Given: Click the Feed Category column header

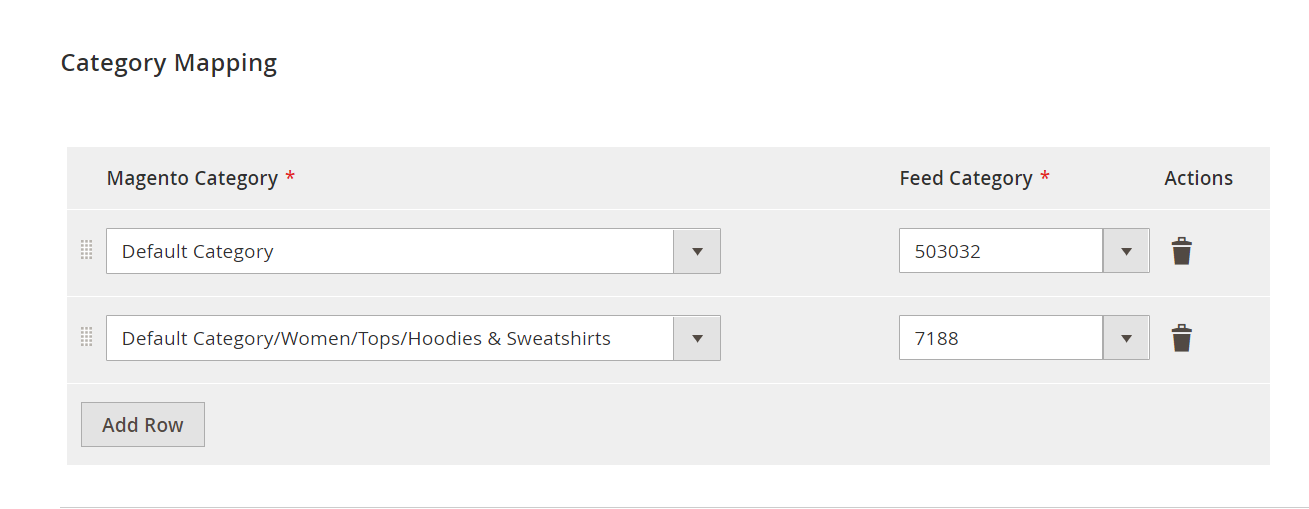Looking at the screenshot, I should coord(966,178).
